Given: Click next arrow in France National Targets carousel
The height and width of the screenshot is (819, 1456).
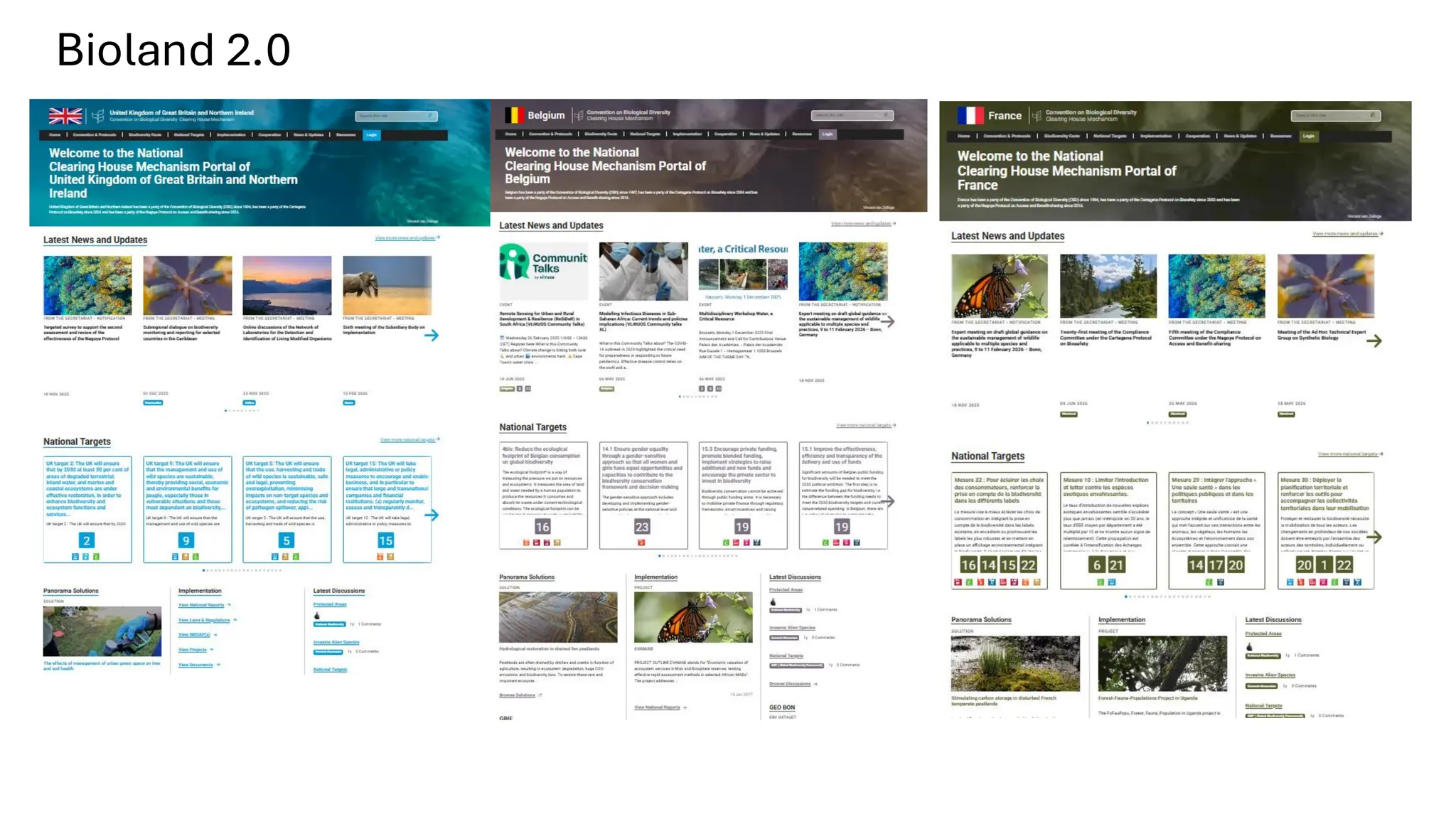Looking at the screenshot, I should (1374, 537).
